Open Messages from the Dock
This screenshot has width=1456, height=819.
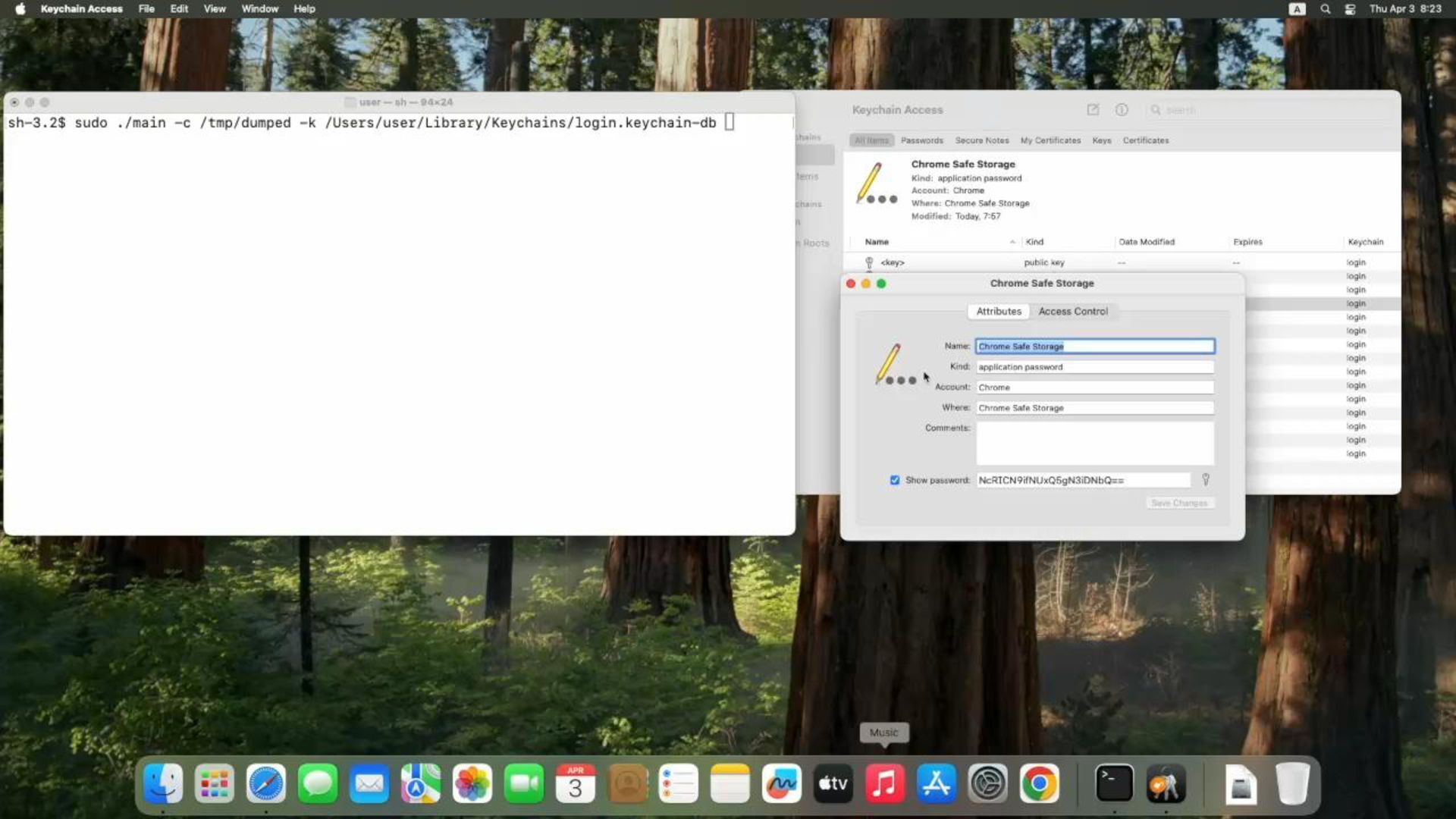(318, 783)
